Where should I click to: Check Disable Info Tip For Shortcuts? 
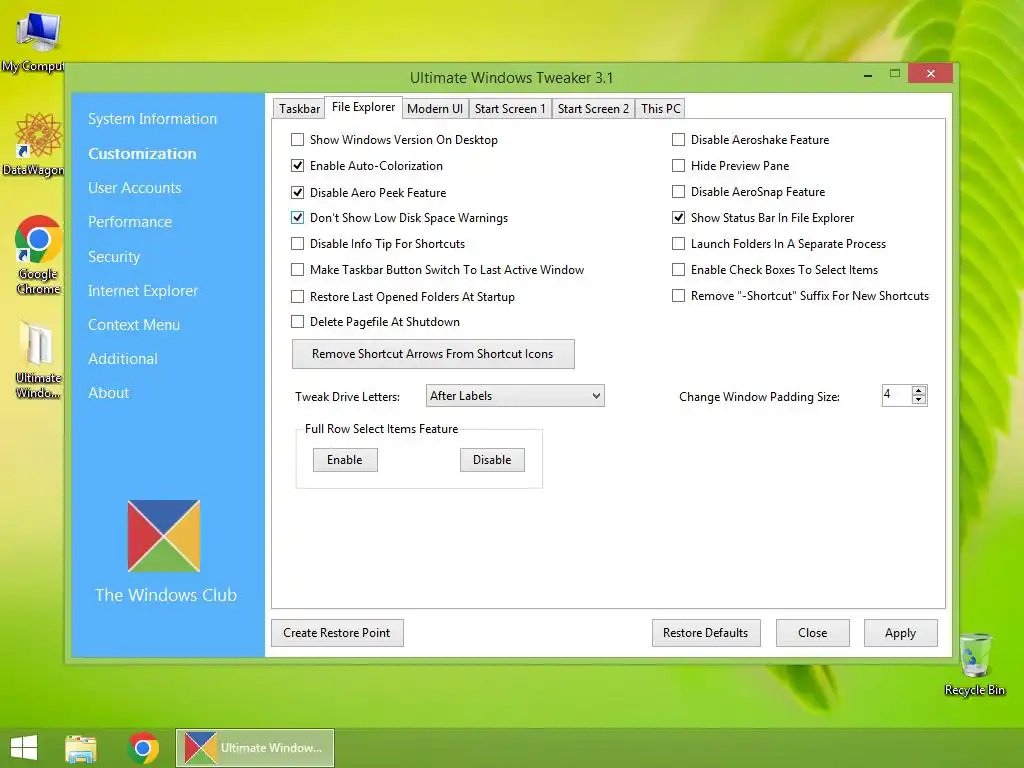297,244
